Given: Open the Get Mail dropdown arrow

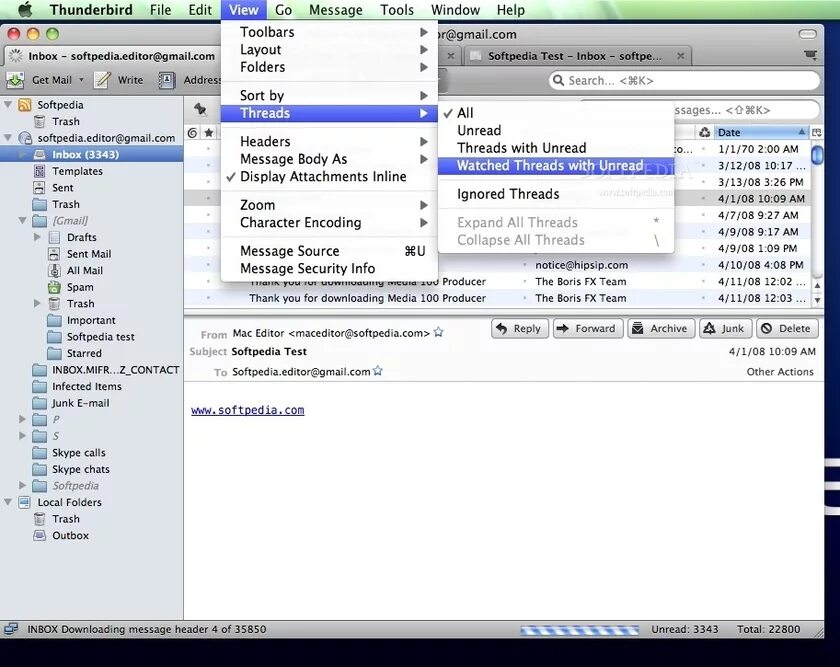Looking at the screenshot, I should pyautogui.click(x=81, y=80).
